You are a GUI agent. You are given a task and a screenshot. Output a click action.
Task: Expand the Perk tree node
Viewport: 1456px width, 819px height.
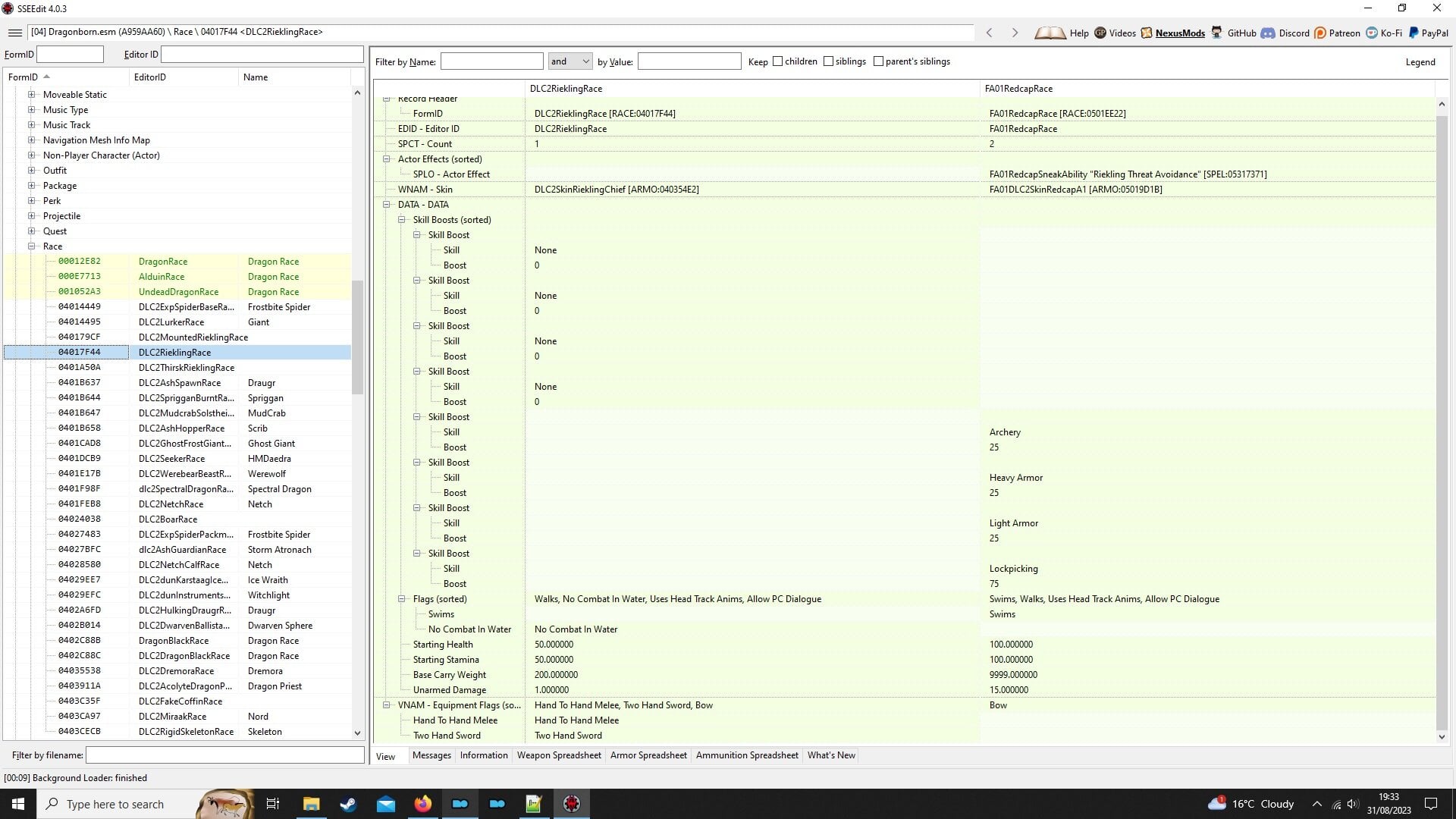[31, 201]
